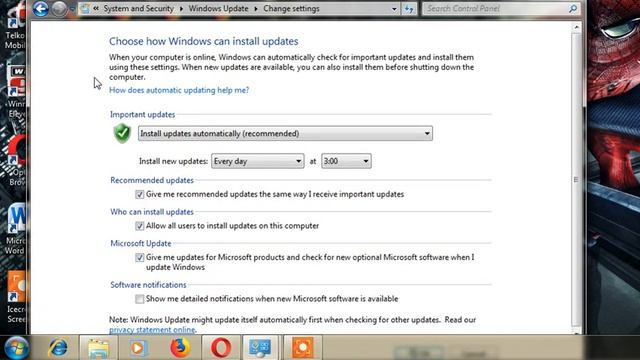Viewport: 640px width, 360px height.
Task: Click the Windows Update breadcrumb
Action: 218,9
